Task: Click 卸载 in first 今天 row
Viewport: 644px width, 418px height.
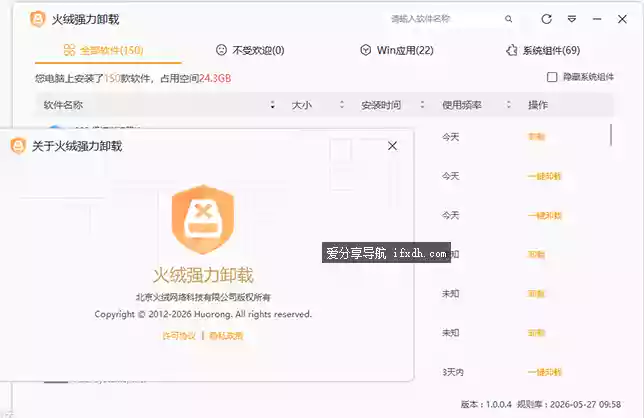Action: tap(536, 137)
